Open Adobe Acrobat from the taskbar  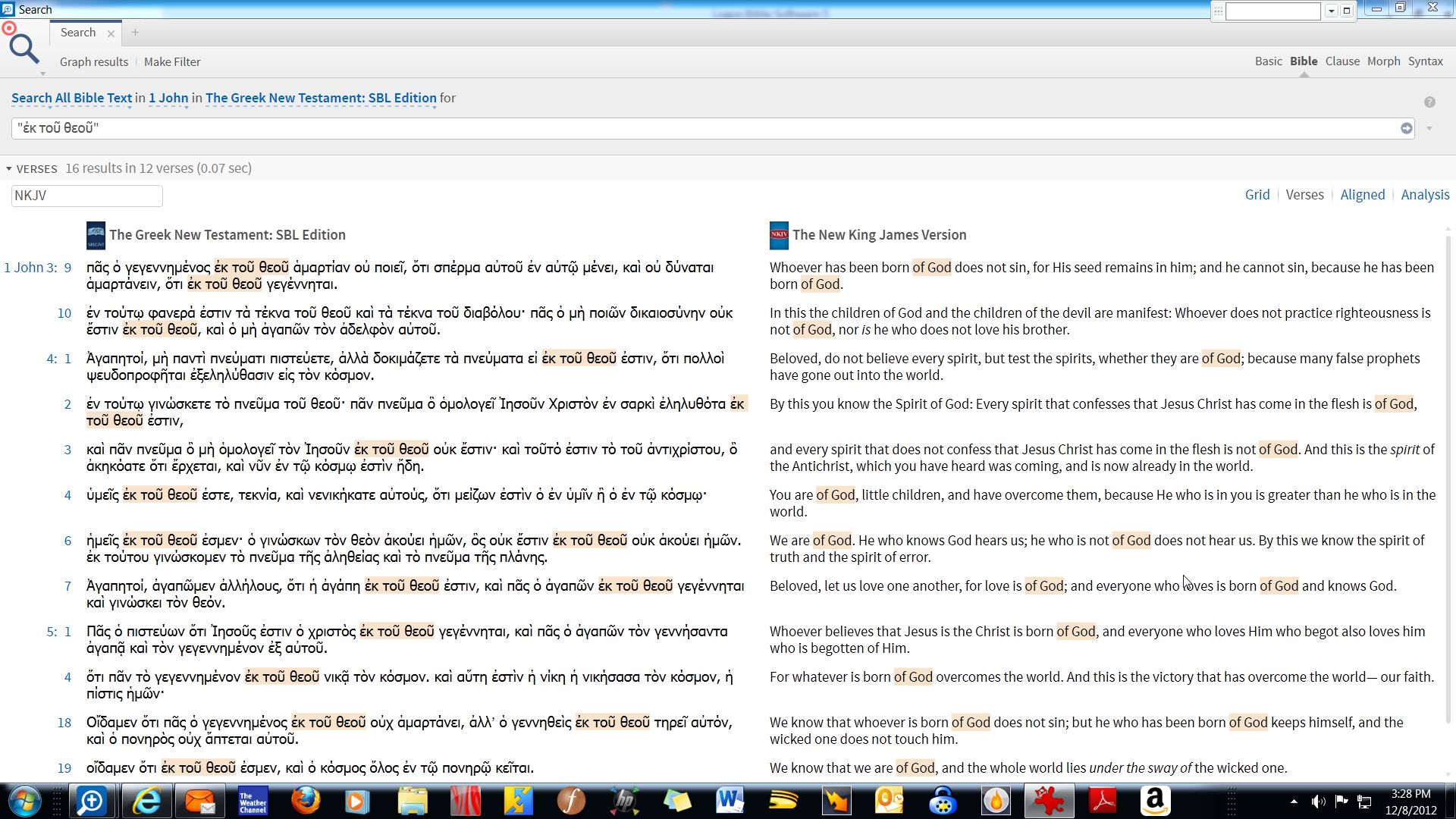pos(1102,801)
